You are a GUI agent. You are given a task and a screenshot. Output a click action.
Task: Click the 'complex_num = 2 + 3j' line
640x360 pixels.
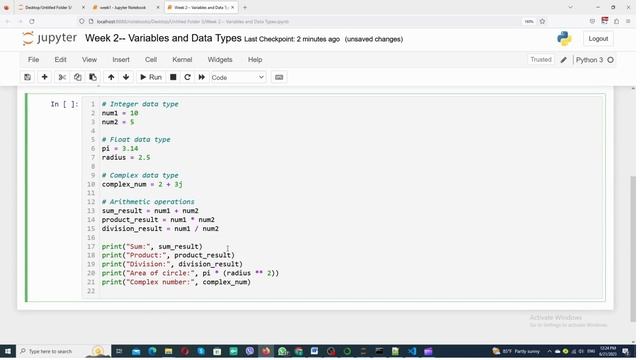coord(142,184)
